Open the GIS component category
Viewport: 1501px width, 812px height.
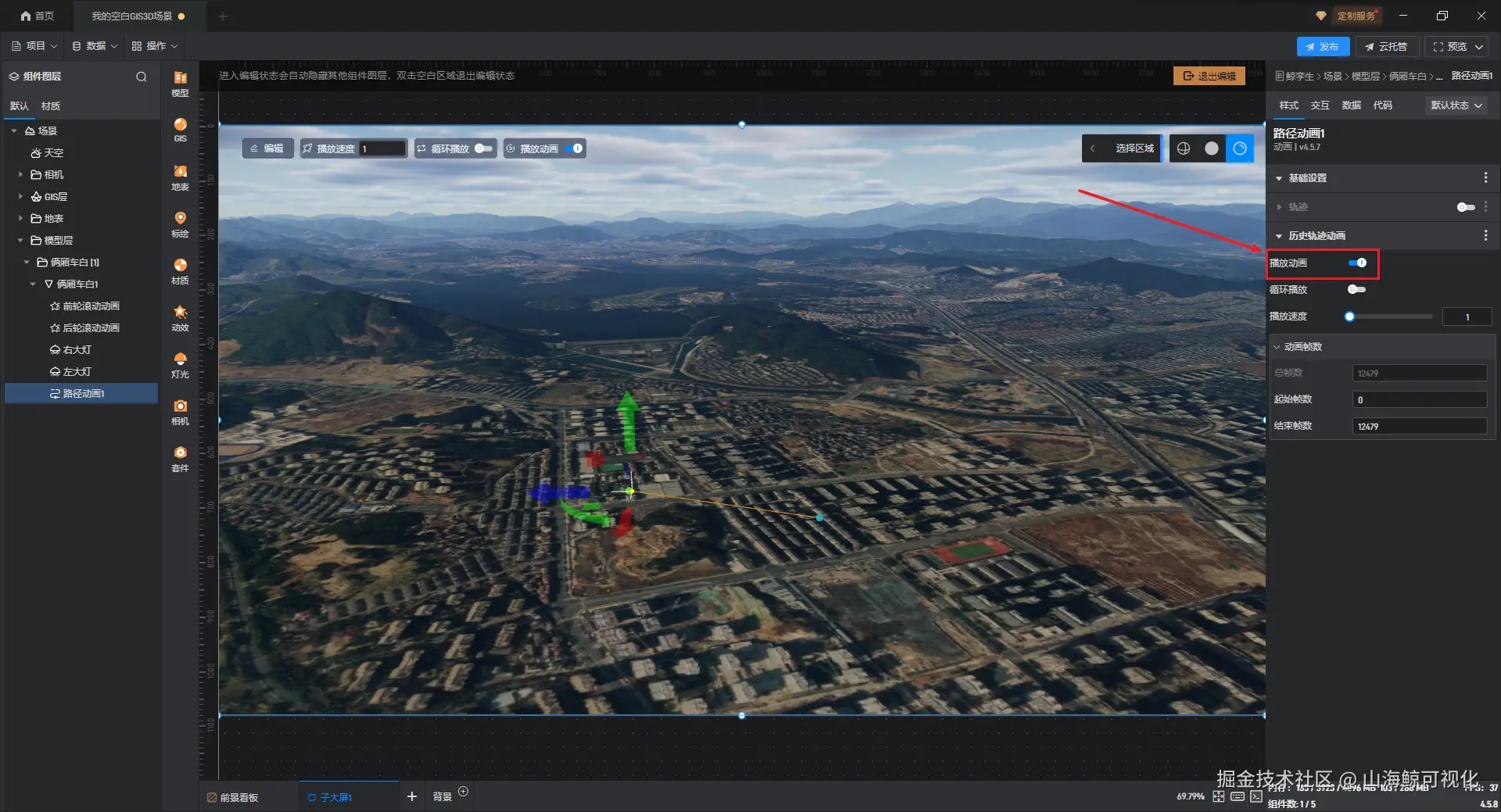click(x=180, y=130)
